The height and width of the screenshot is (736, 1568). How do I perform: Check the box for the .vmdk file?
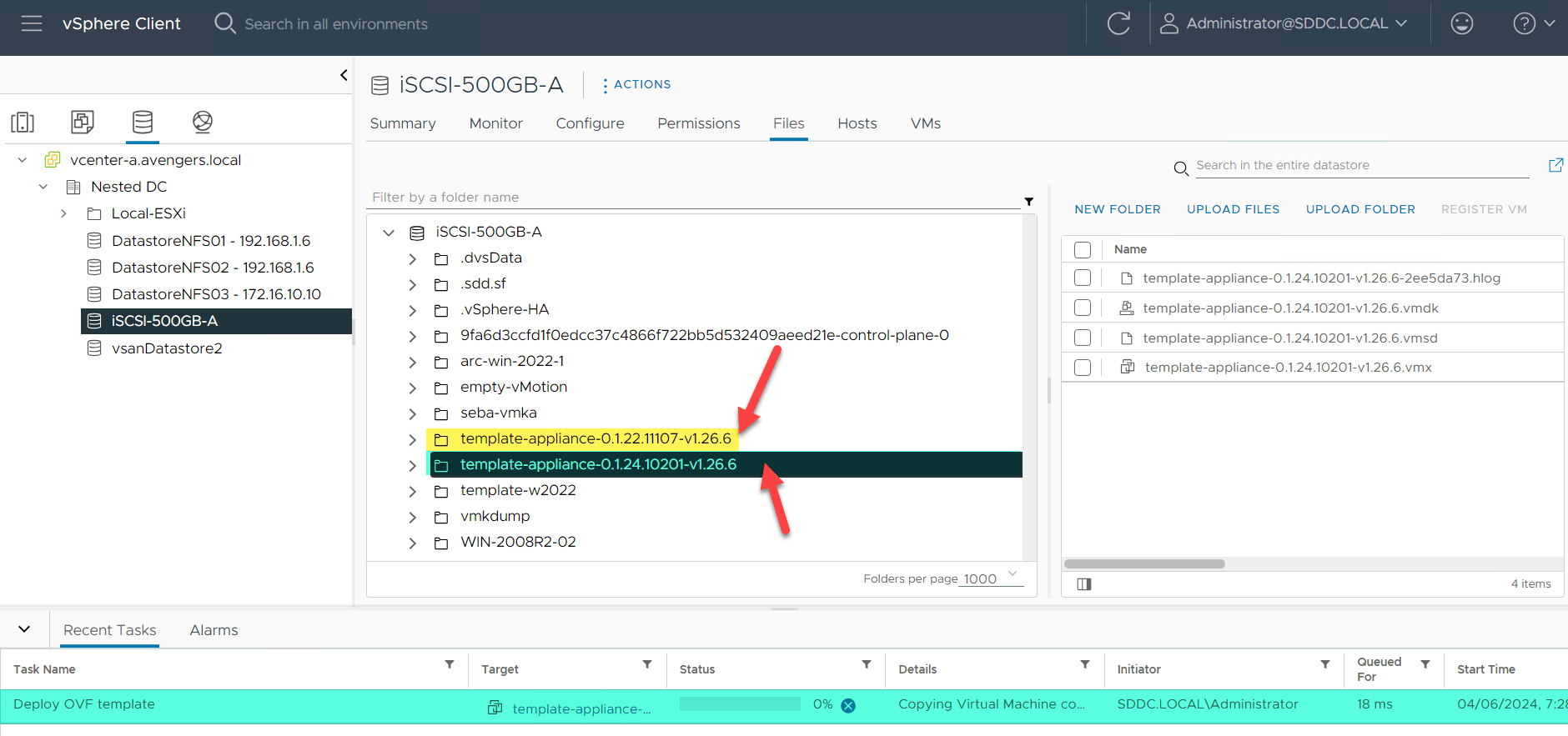pyautogui.click(x=1083, y=308)
